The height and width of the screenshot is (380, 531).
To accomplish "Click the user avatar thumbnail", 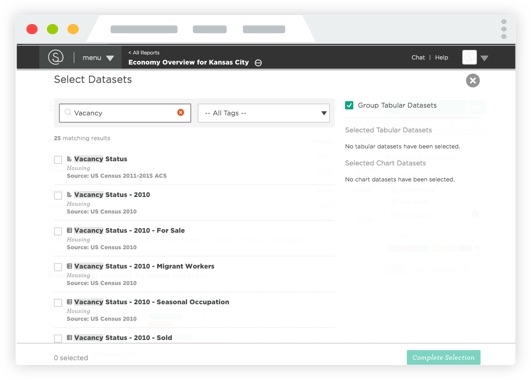I will [x=469, y=57].
